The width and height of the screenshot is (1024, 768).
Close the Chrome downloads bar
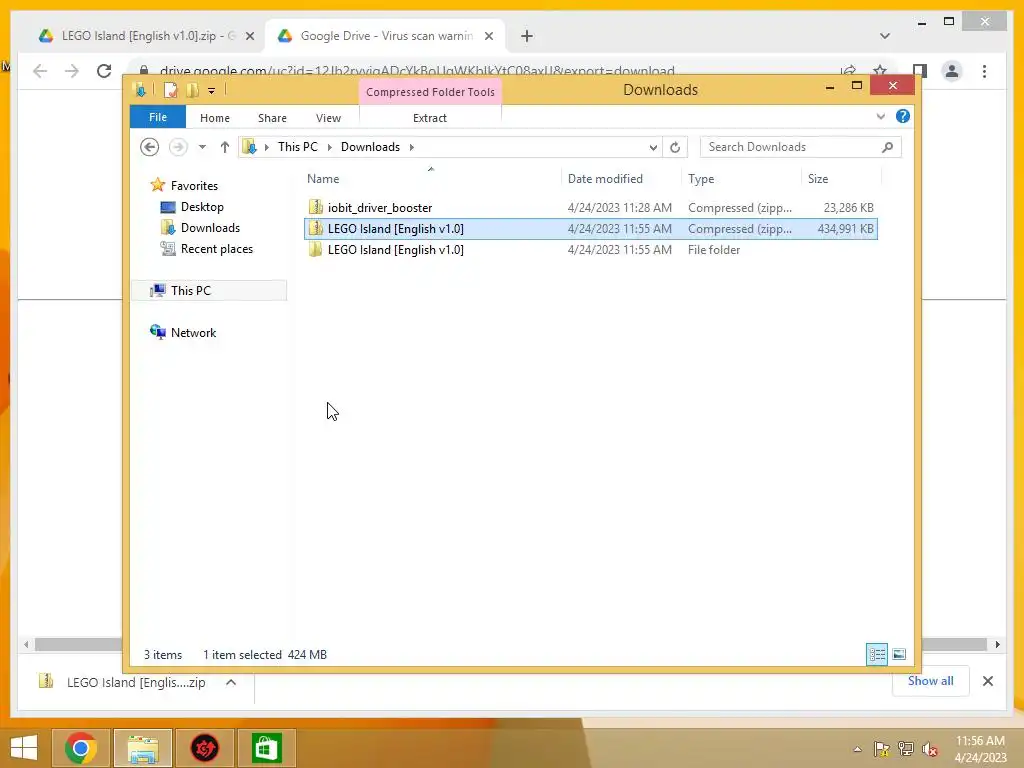(x=987, y=681)
